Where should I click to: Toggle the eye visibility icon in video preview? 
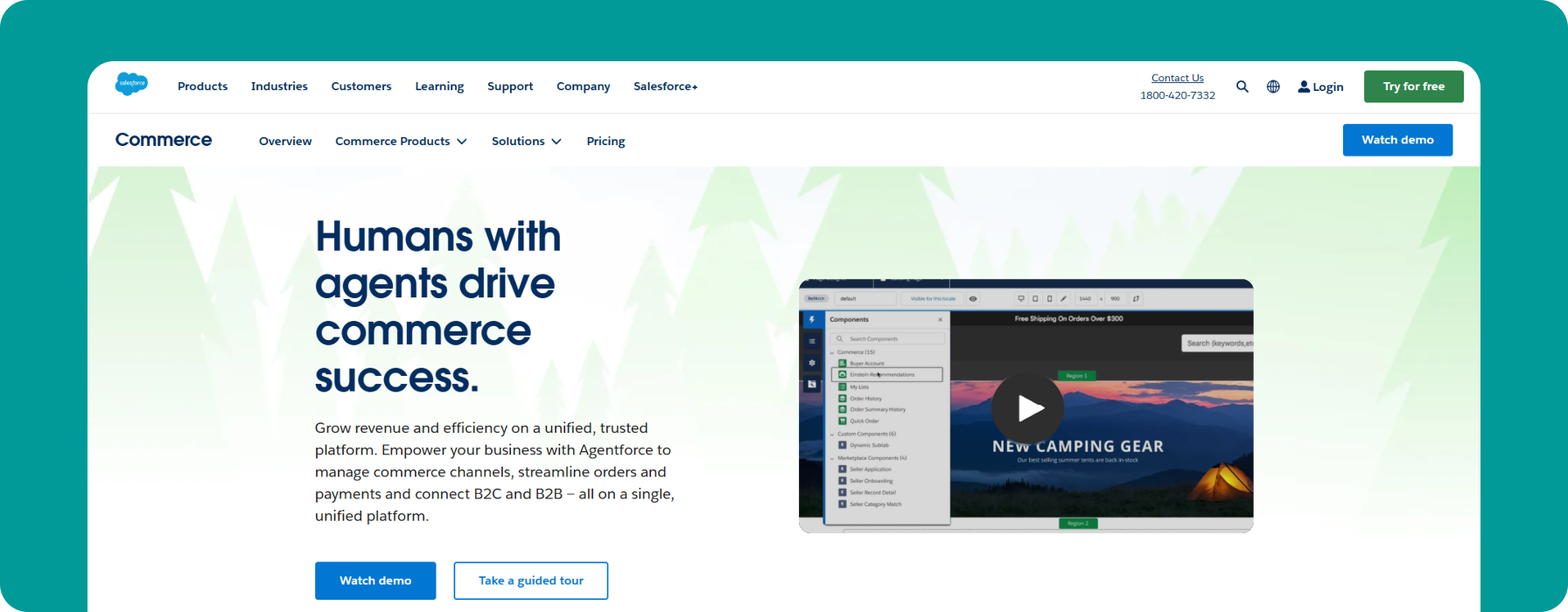point(973,299)
